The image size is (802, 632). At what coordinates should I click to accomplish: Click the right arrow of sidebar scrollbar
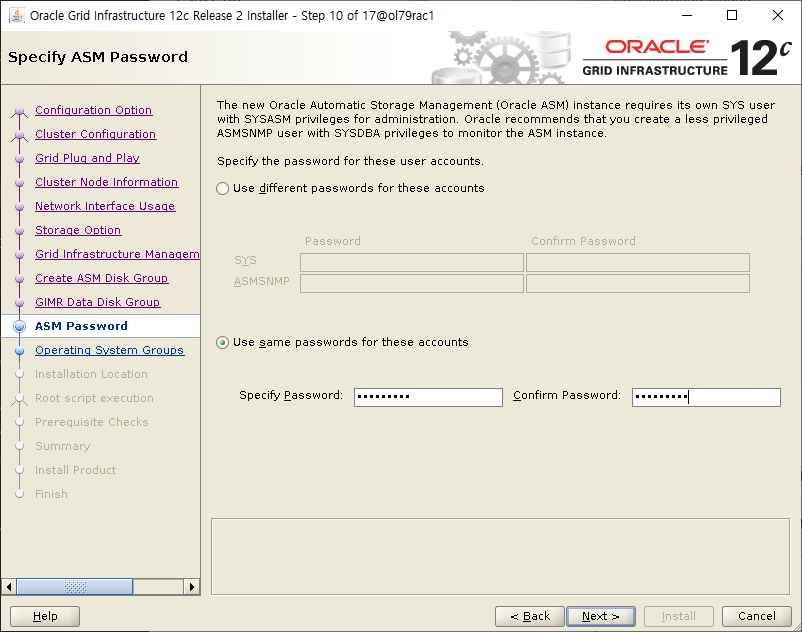(x=191, y=586)
